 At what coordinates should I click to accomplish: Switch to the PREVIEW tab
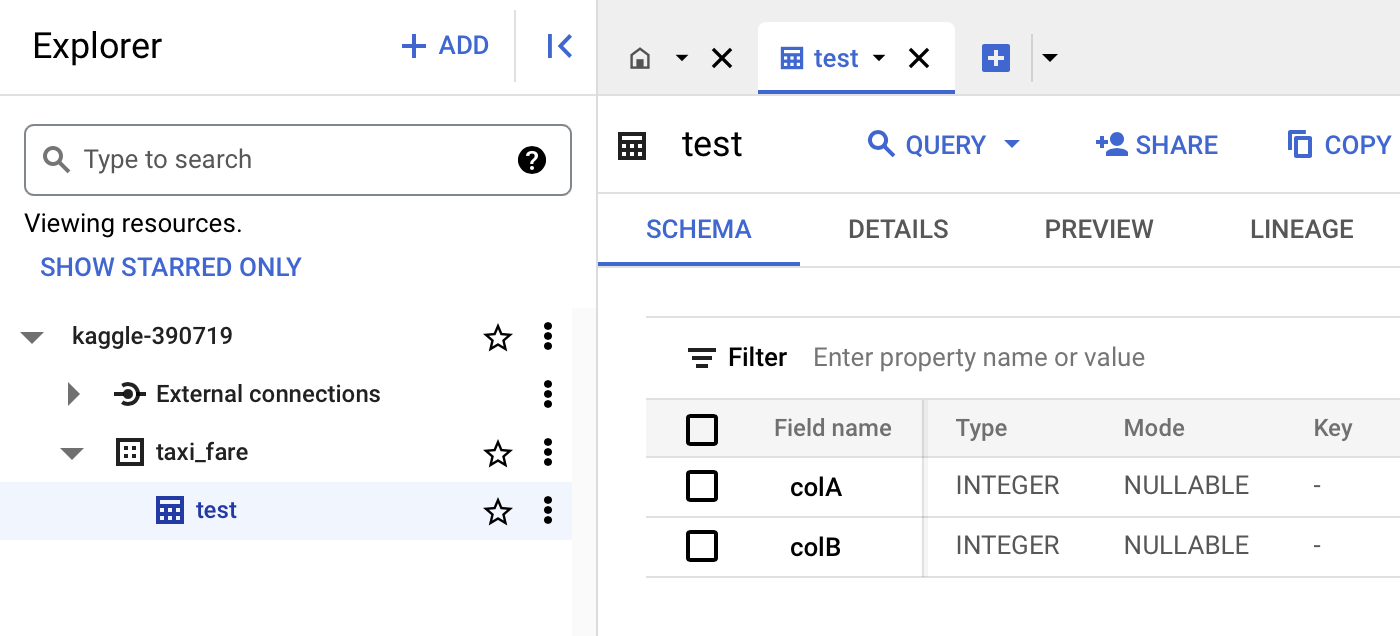(x=1098, y=230)
